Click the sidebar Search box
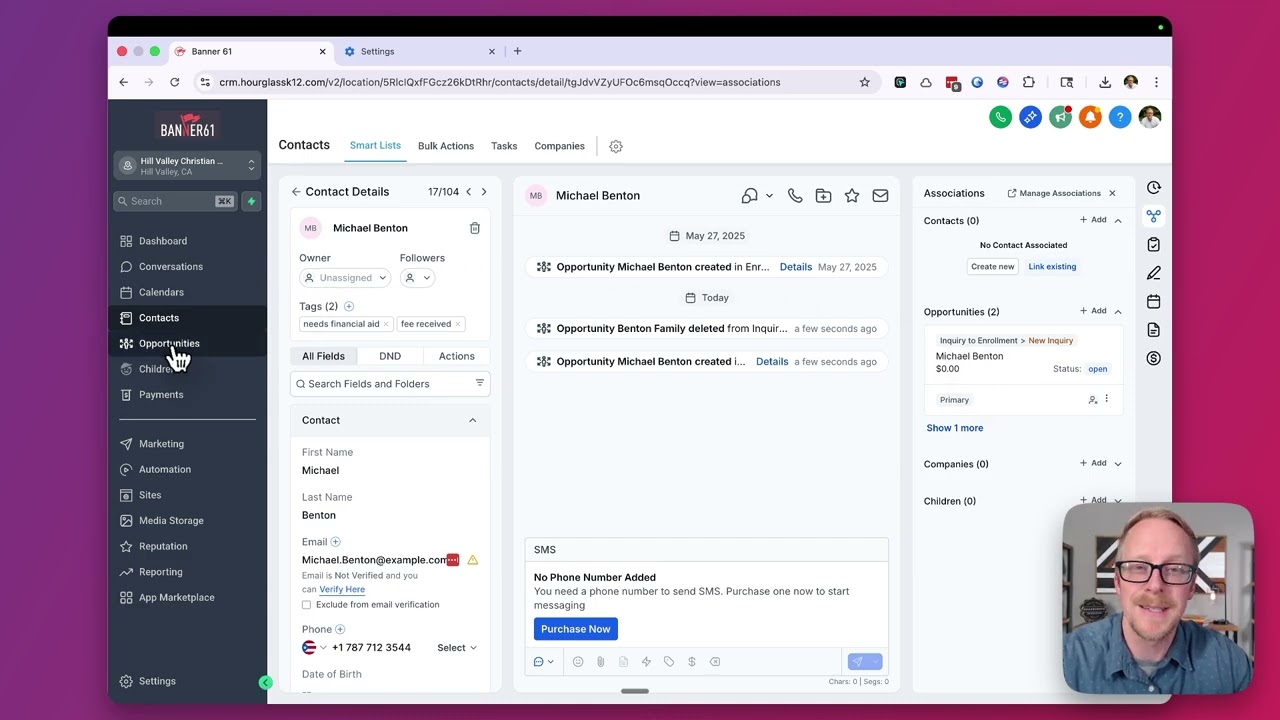The height and width of the screenshot is (720, 1280). click(x=175, y=201)
